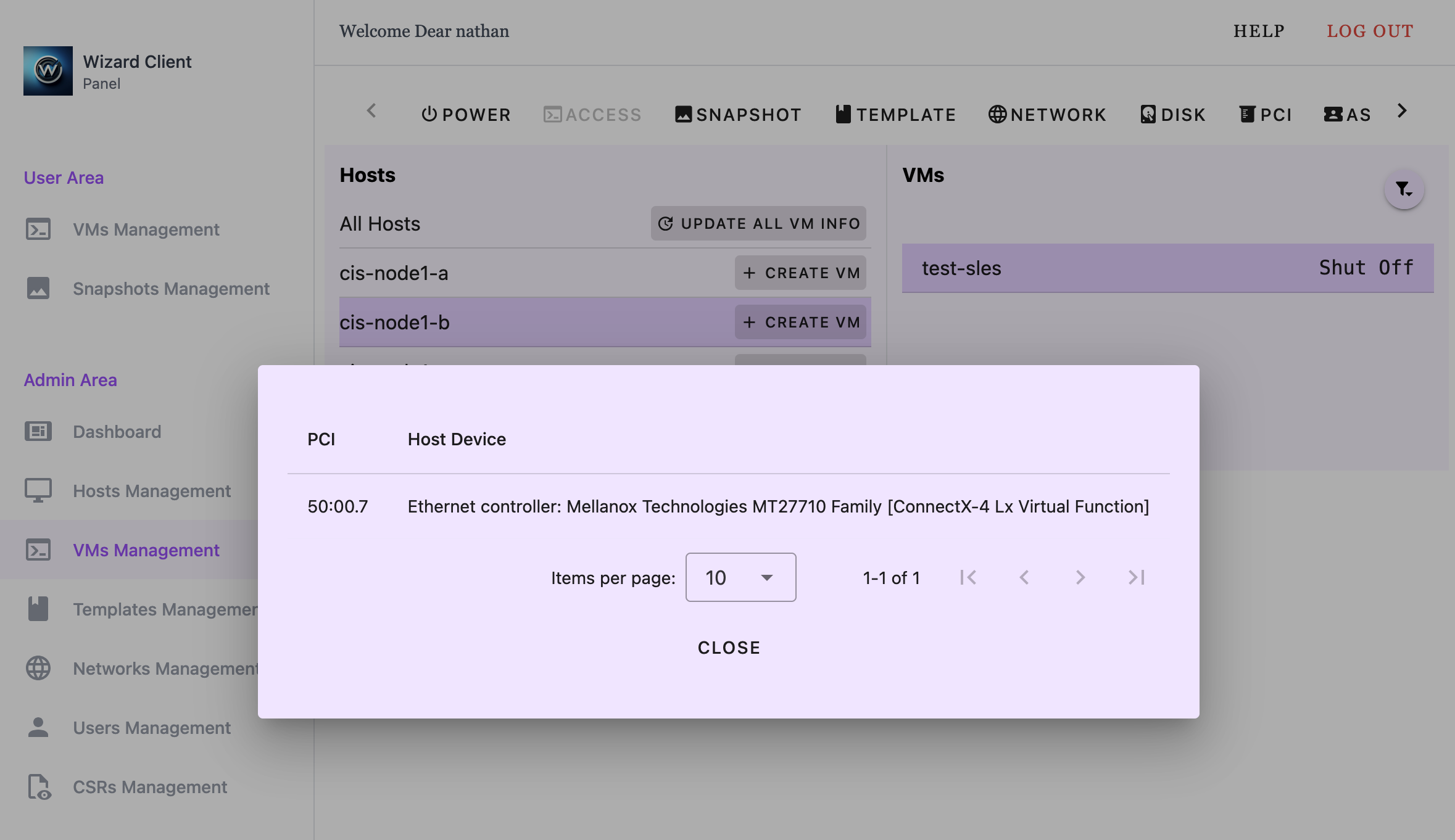Click the CSRs Management document icon
This screenshot has height=840, width=1455.
coord(38,786)
